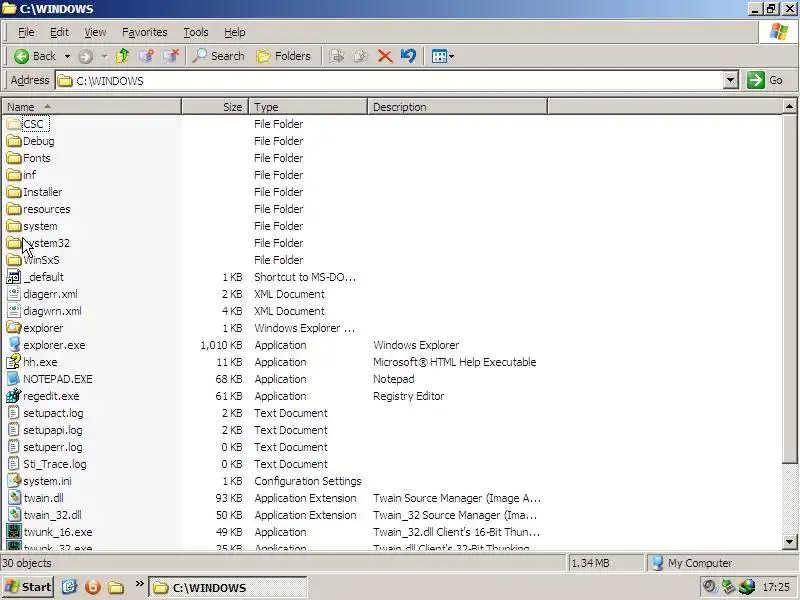Image resolution: width=800 pixels, height=600 pixels.
Task: Click the scrollbar up arrow
Action: click(789, 107)
